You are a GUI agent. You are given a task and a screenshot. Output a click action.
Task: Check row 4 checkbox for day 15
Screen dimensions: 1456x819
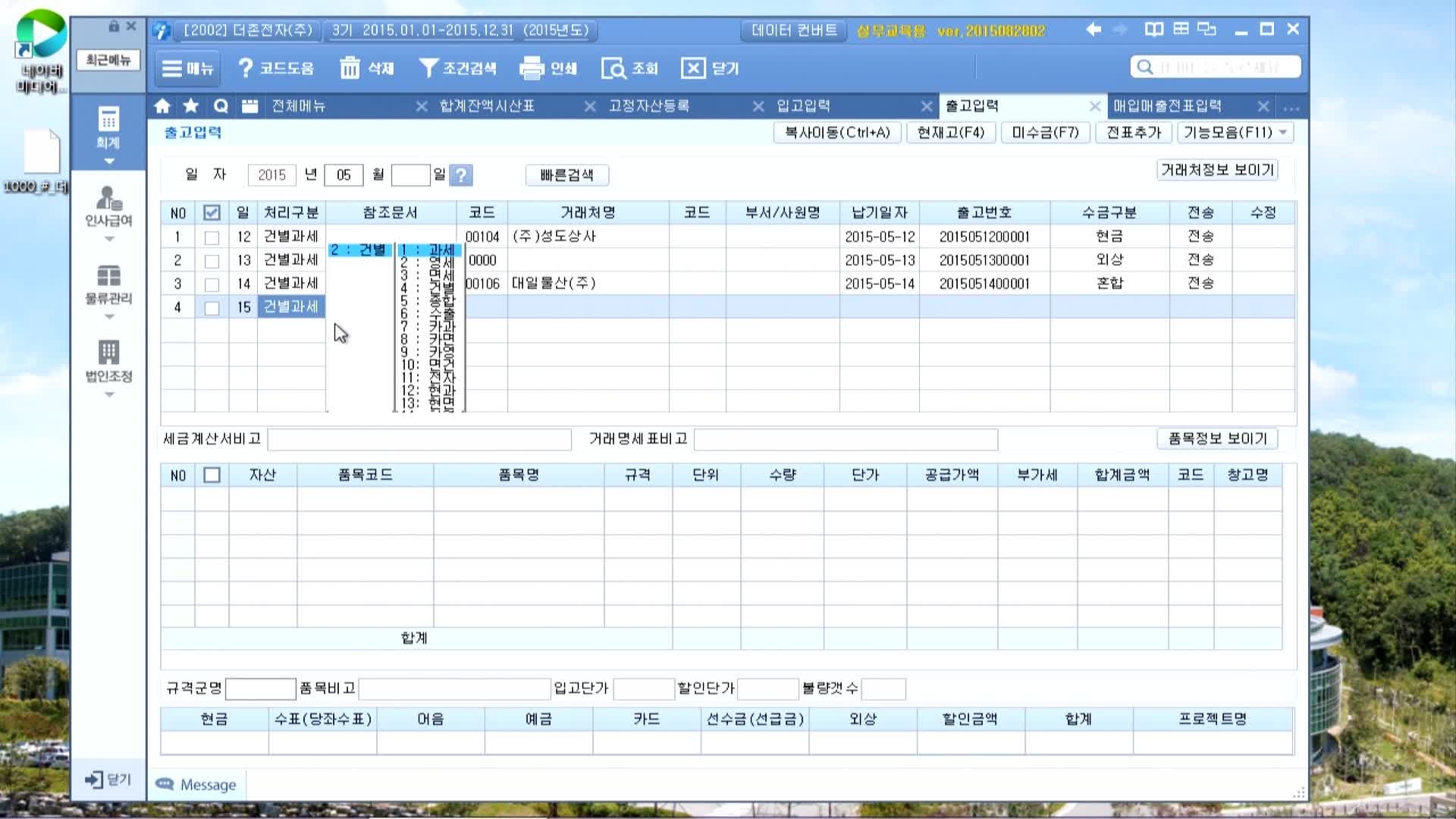tap(212, 308)
